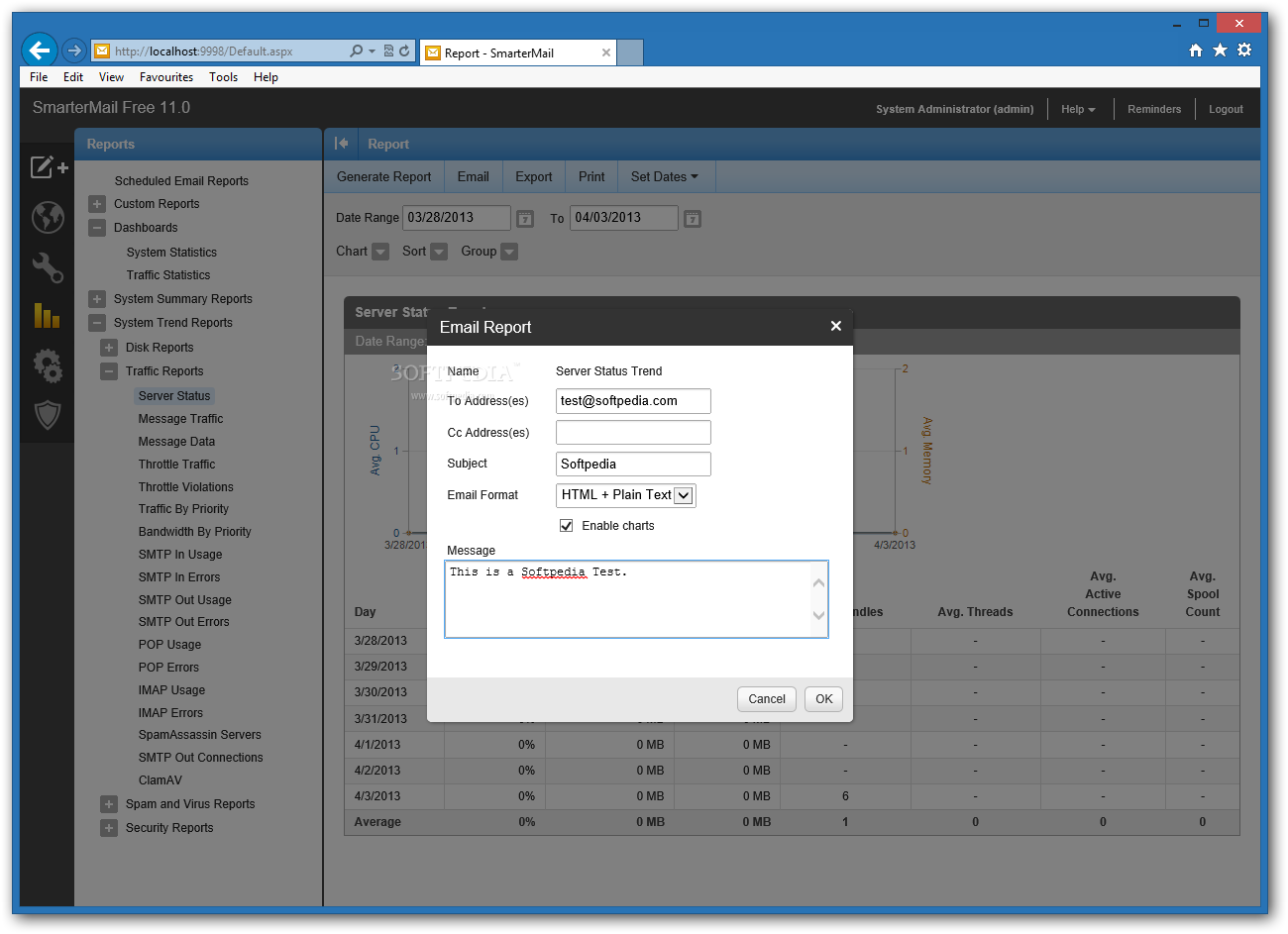This screenshot has height=934, width=1288.
Task: Click OK in Email Report dialog
Action: (x=824, y=699)
